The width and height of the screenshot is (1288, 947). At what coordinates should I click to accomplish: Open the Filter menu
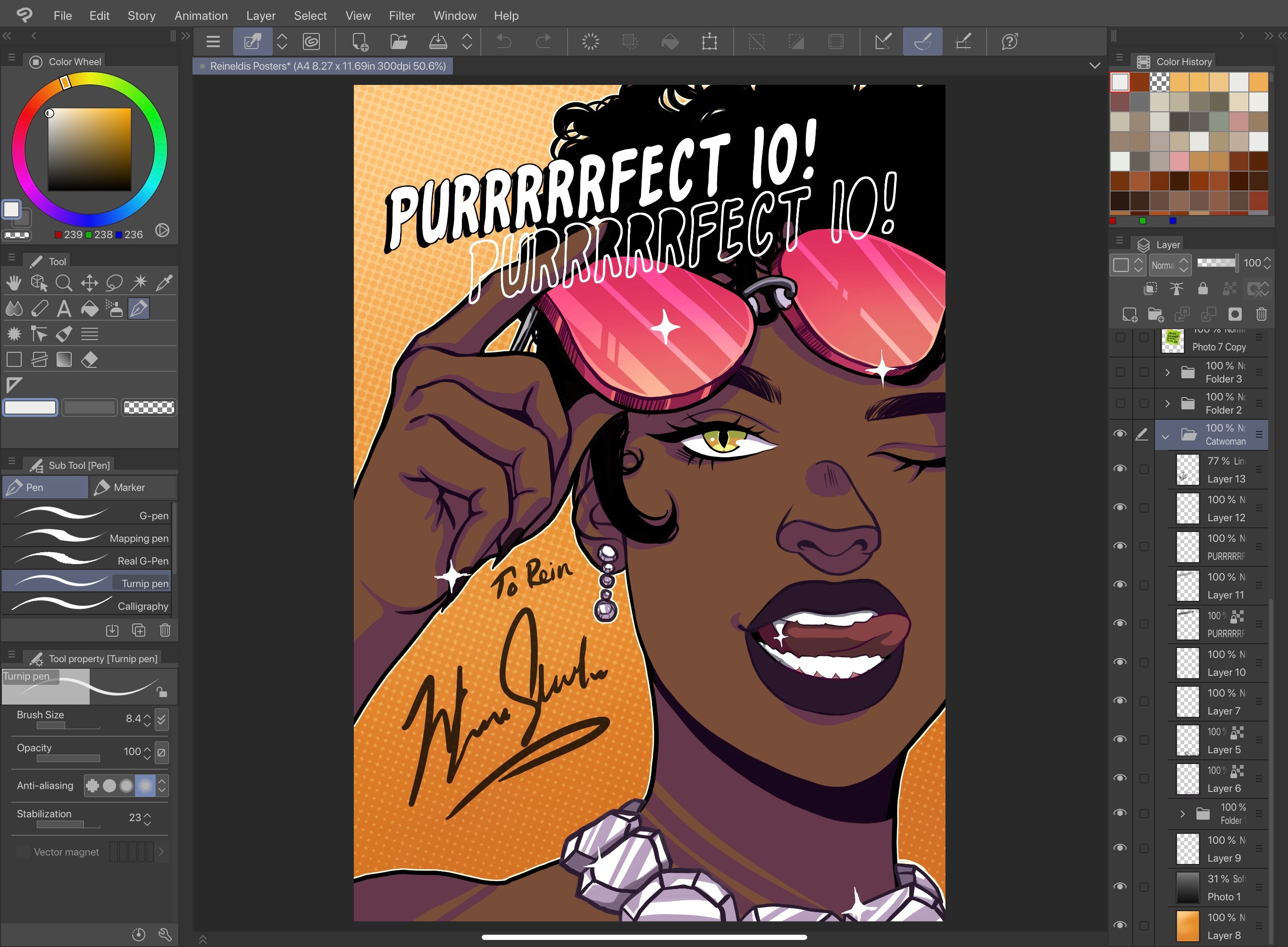(x=401, y=16)
